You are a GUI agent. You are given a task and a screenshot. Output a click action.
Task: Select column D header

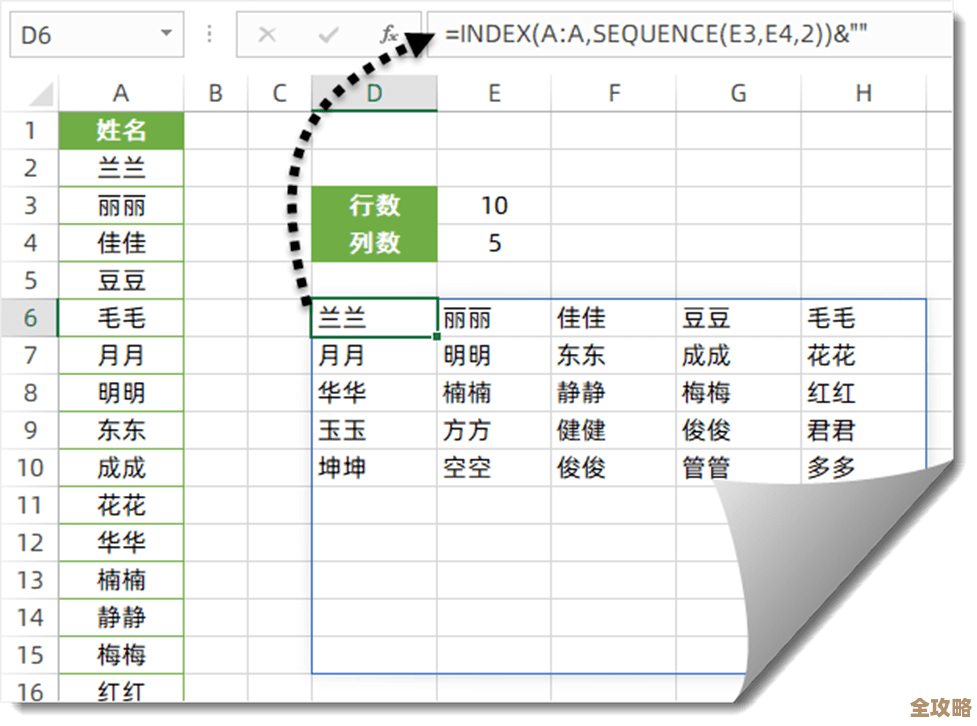pos(374,94)
